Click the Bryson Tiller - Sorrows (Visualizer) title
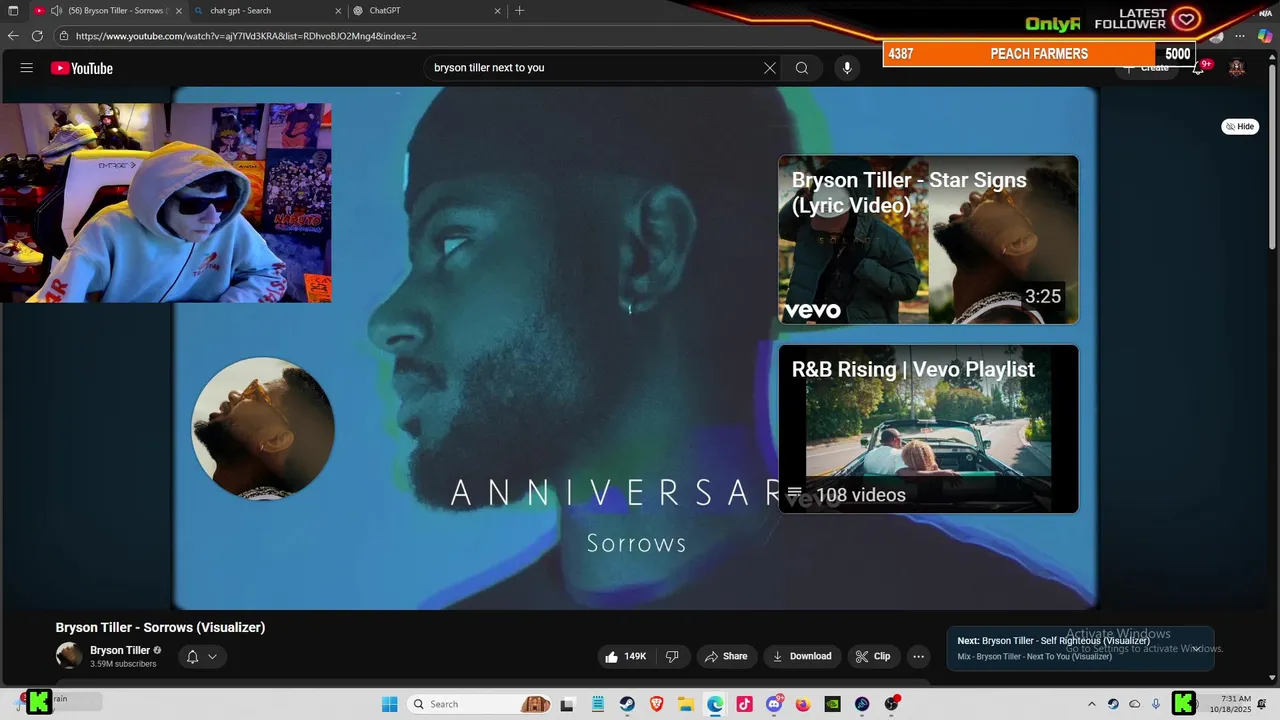 [x=160, y=627]
